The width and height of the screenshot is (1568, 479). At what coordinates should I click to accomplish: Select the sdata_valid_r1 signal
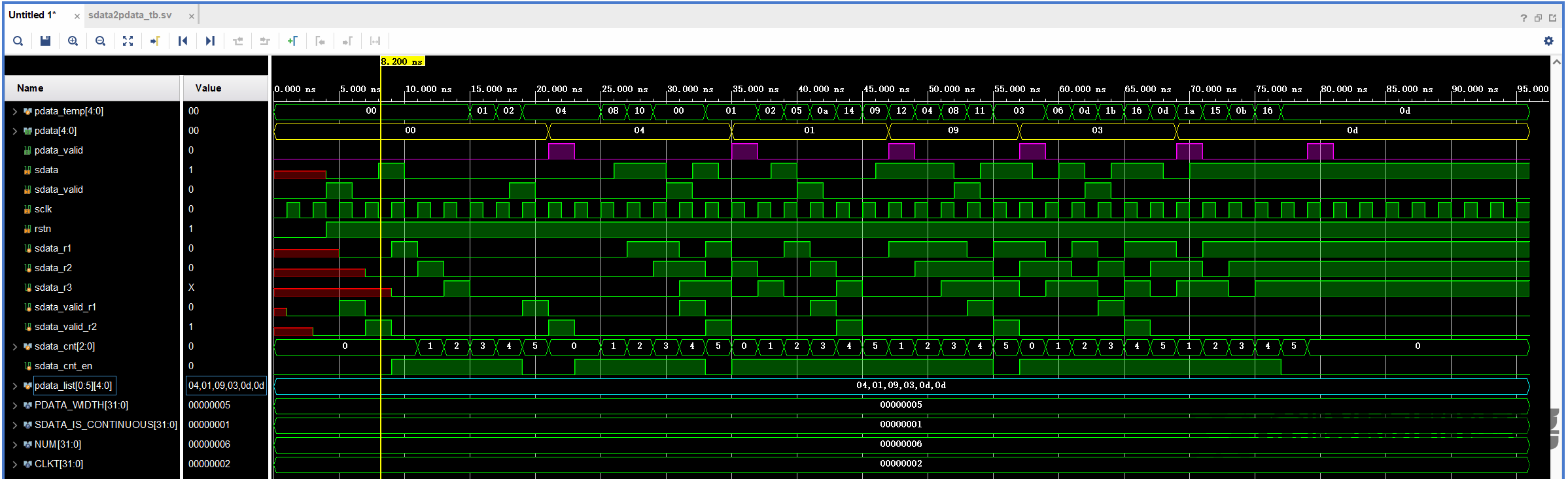click(65, 307)
